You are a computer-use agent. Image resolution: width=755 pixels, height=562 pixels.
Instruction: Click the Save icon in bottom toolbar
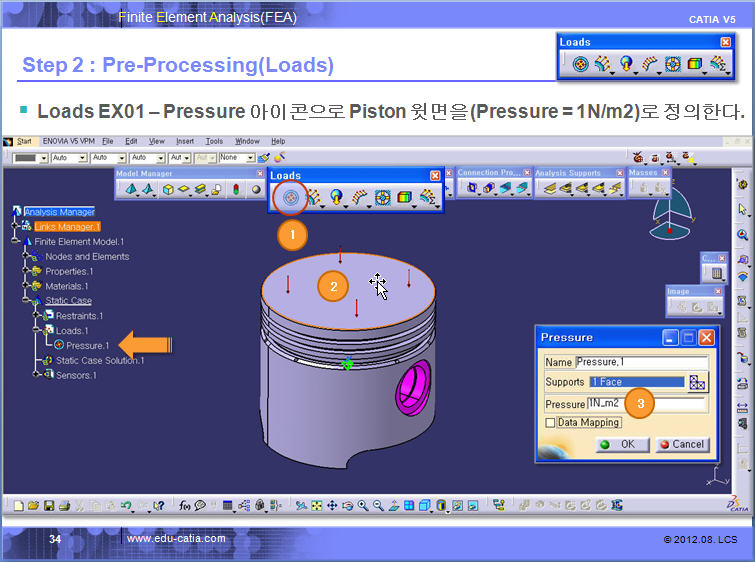click(x=48, y=506)
